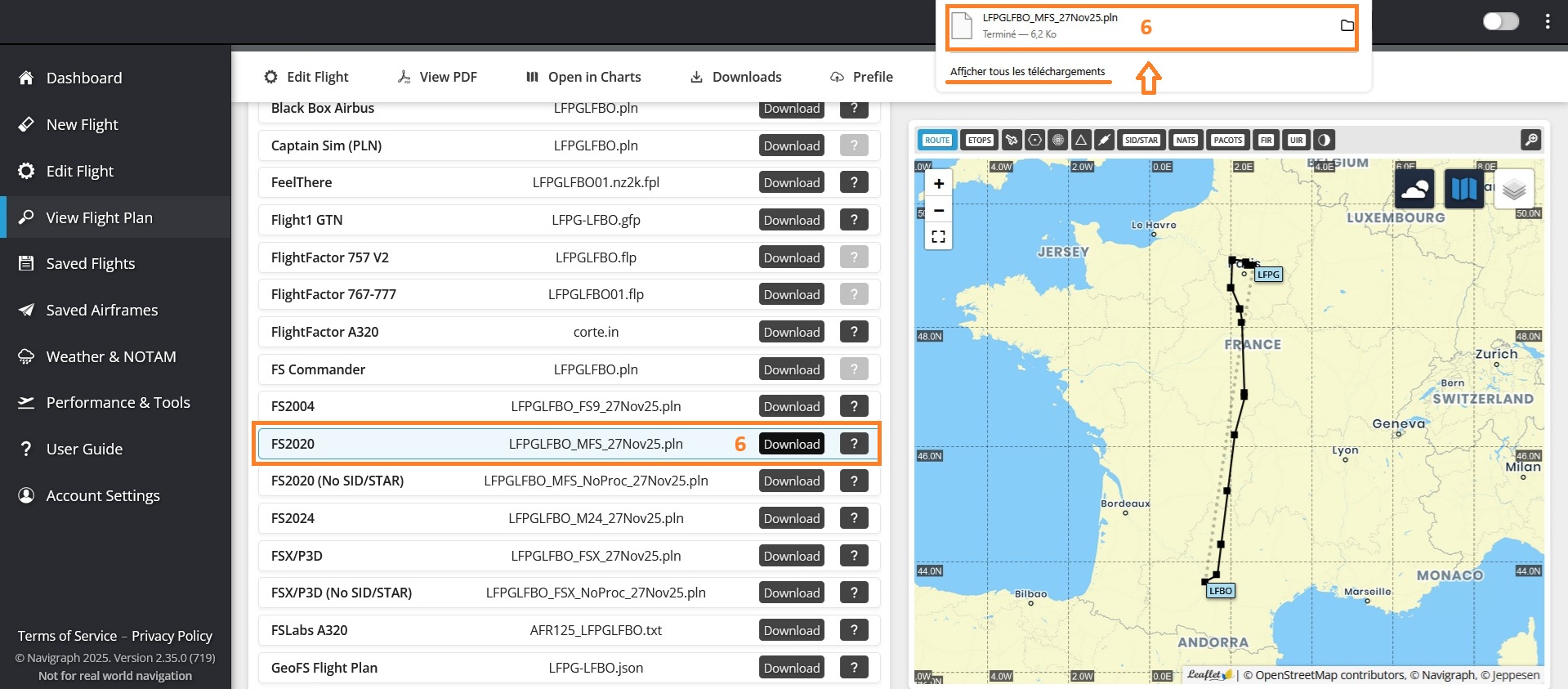This screenshot has height=689, width=1568.
Task: Click the magnifier zoom-to-route map icon
Action: 1531,140
